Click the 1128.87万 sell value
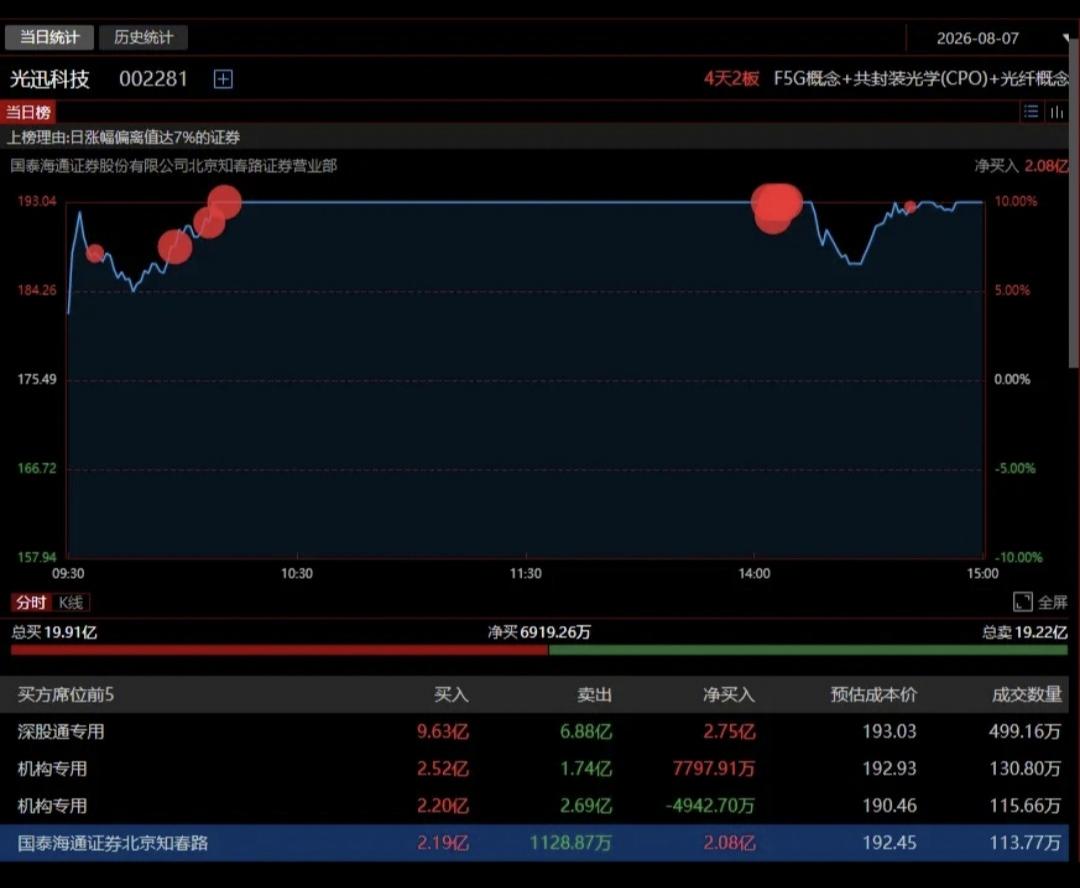1080x888 pixels. click(570, 843)
